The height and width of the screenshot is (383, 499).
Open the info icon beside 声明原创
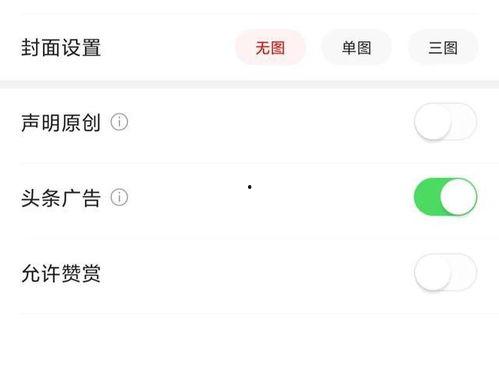(x=119, y=122)
